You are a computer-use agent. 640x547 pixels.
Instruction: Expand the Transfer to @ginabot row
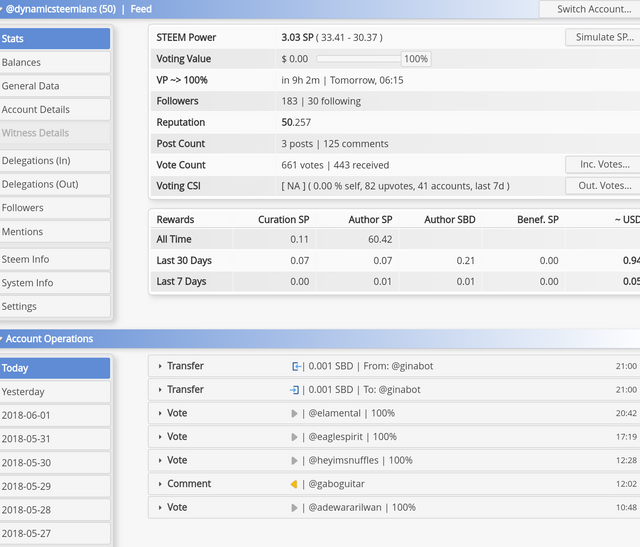point(160,390)
